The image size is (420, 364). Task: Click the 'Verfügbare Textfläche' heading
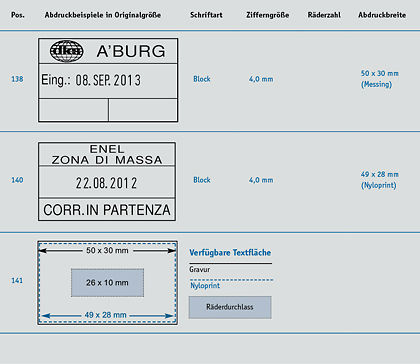[230, 253]
